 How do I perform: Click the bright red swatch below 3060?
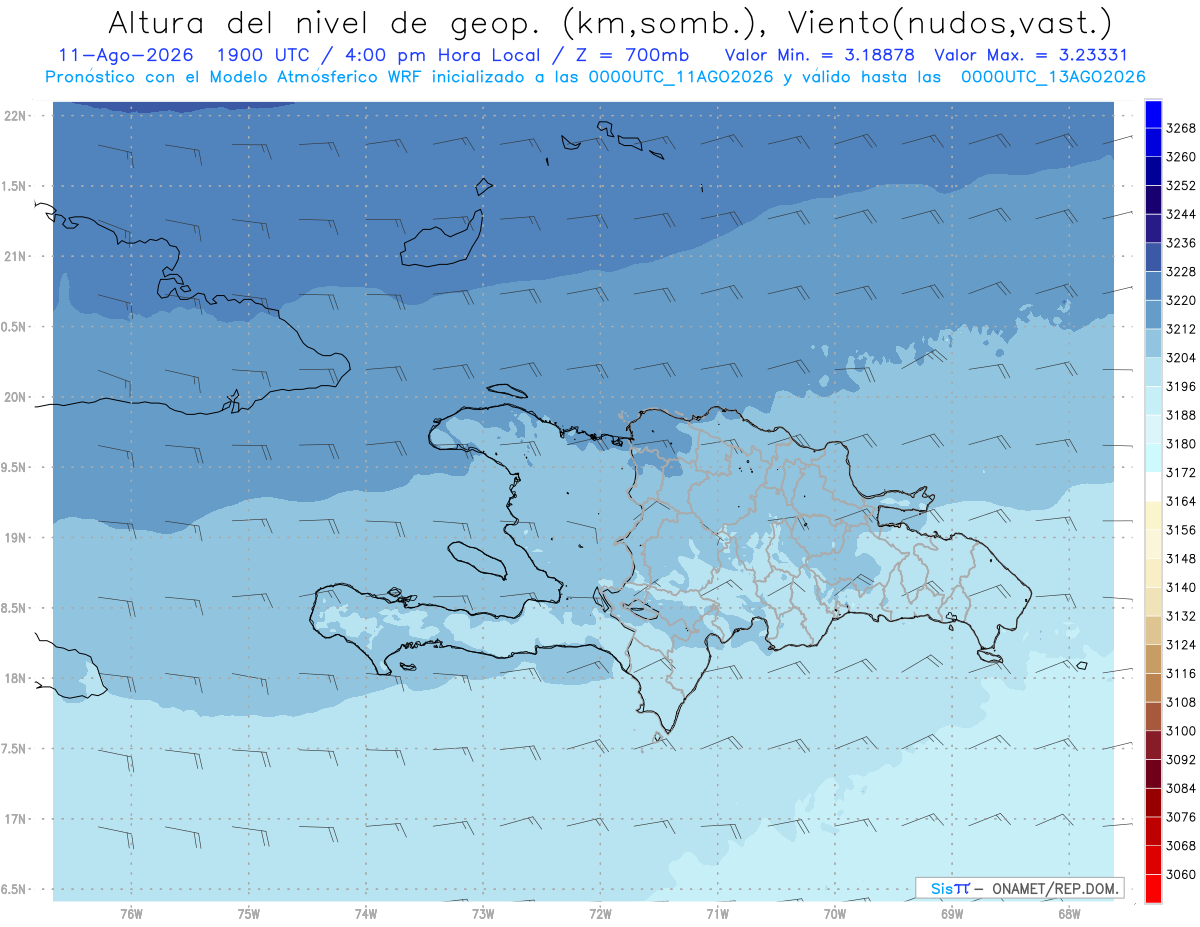[1153, 888]
